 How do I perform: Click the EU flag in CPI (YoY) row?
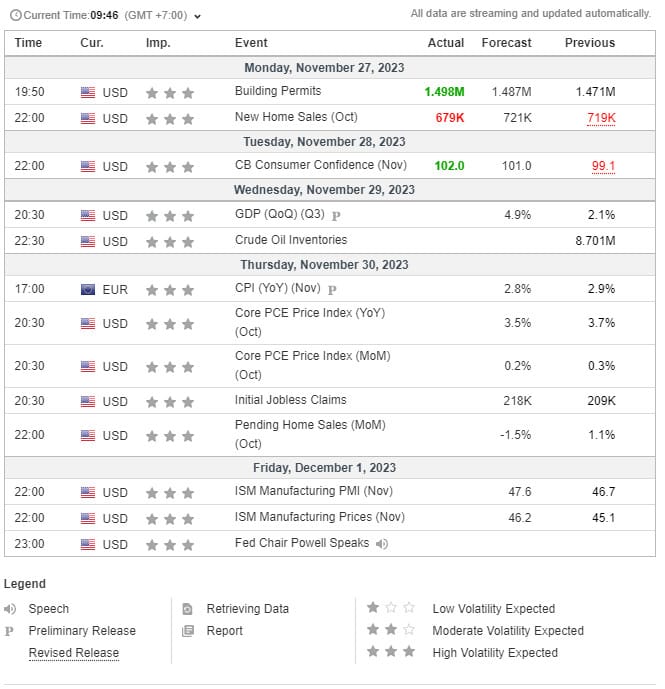(x=88, y=290)
